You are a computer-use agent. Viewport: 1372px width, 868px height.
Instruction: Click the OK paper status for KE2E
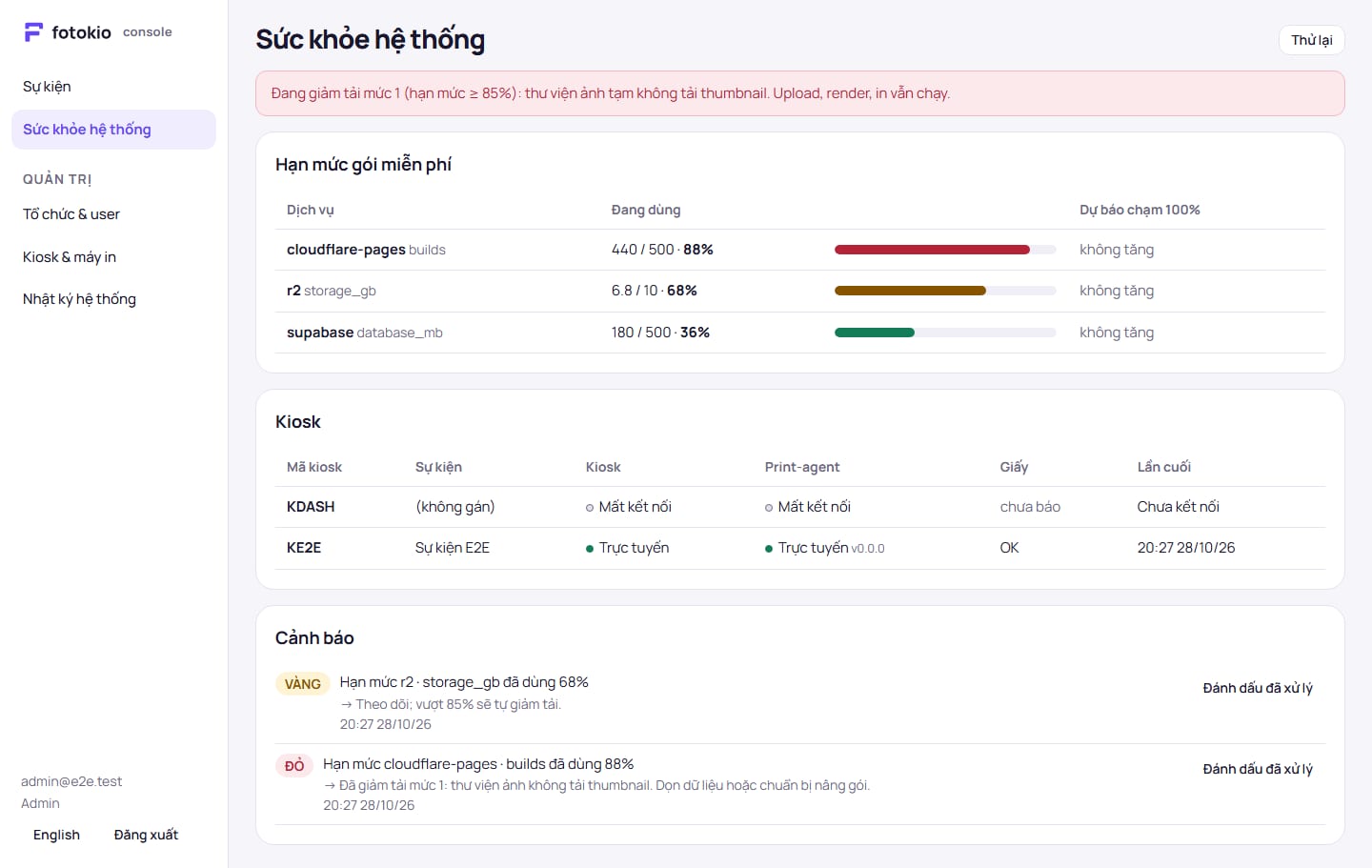click(1010, 548)
